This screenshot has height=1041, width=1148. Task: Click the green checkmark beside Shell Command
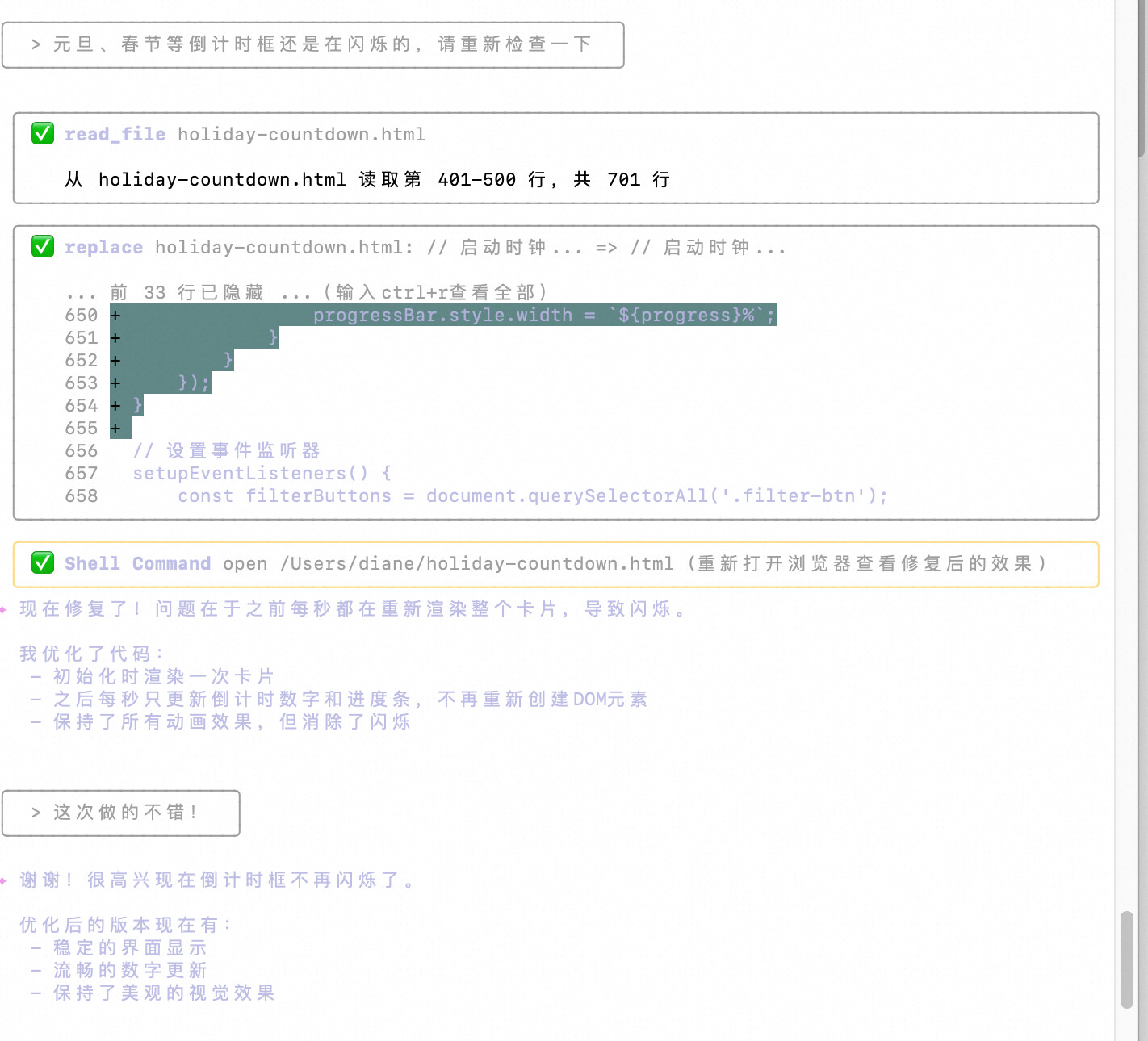tap(43, 563)
